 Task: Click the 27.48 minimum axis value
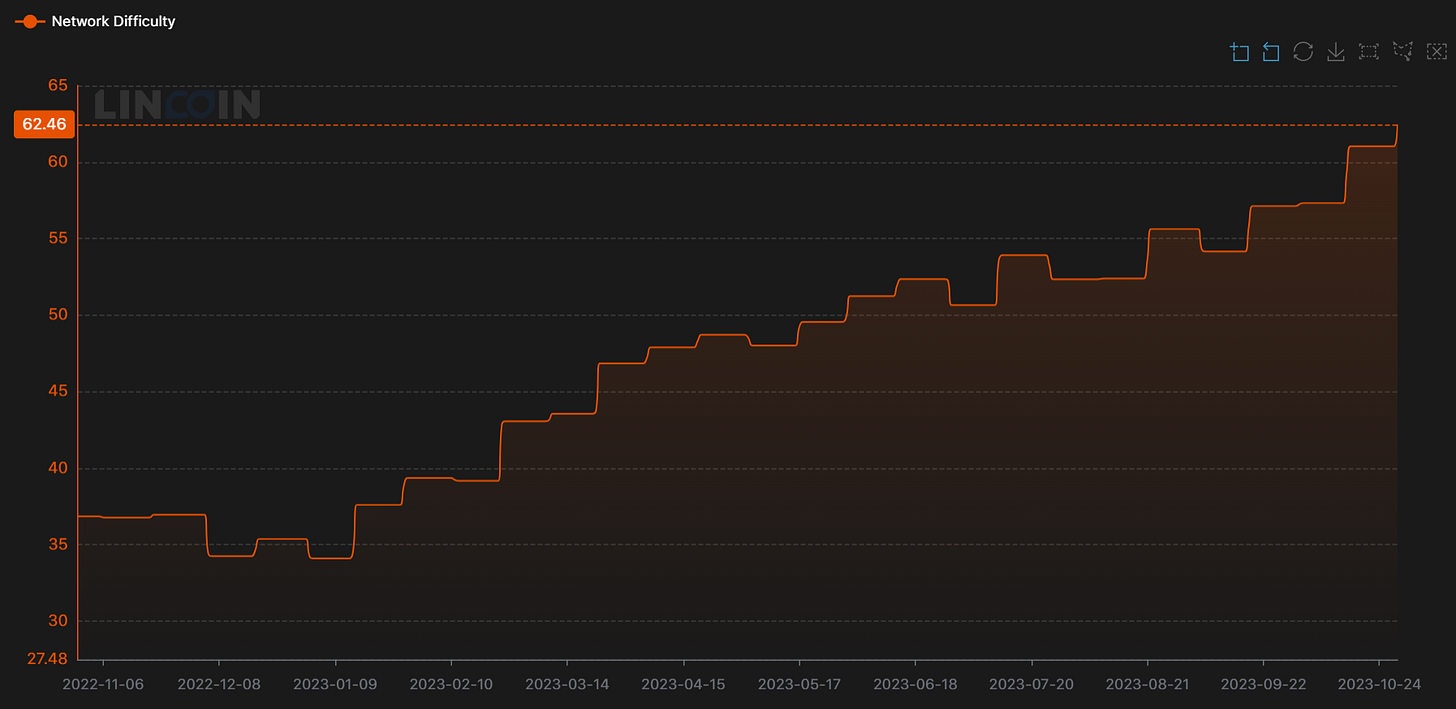tap(48, 659)
